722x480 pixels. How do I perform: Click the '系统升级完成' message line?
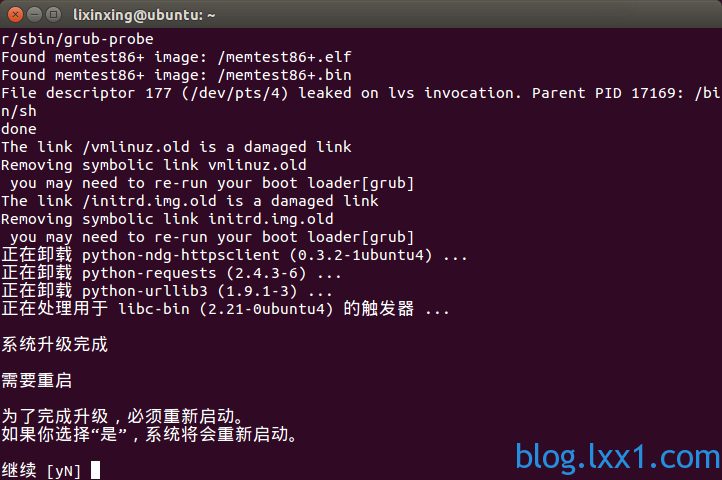pyautogui.click(x=54, y=345)
